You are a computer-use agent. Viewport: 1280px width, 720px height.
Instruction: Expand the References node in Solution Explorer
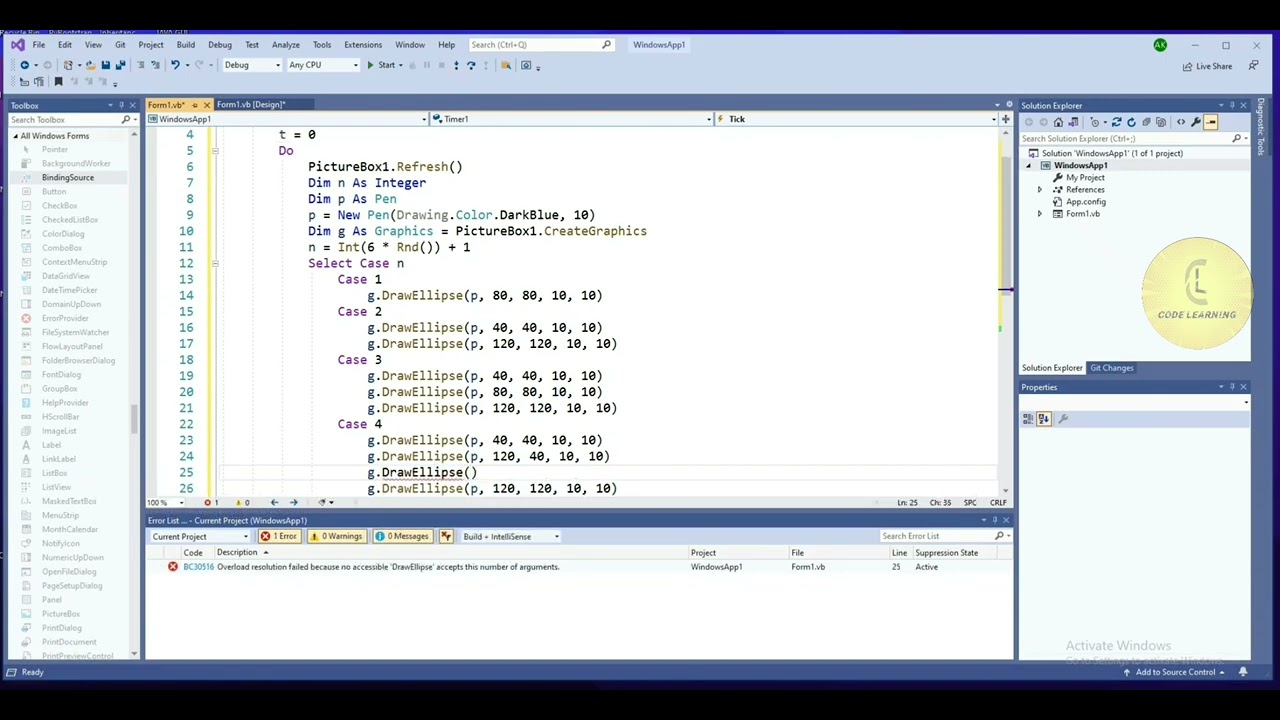tap(1039, 190)
